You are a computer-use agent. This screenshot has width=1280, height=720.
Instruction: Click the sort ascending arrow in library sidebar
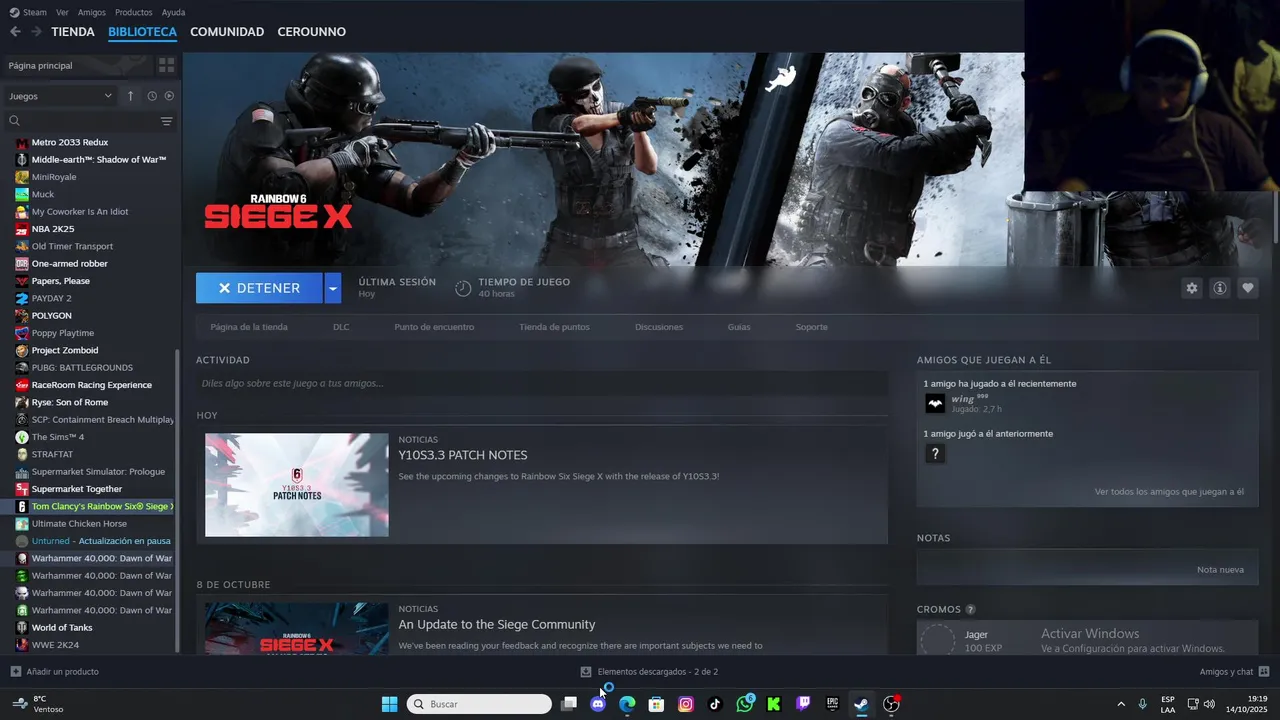point(130,96)
